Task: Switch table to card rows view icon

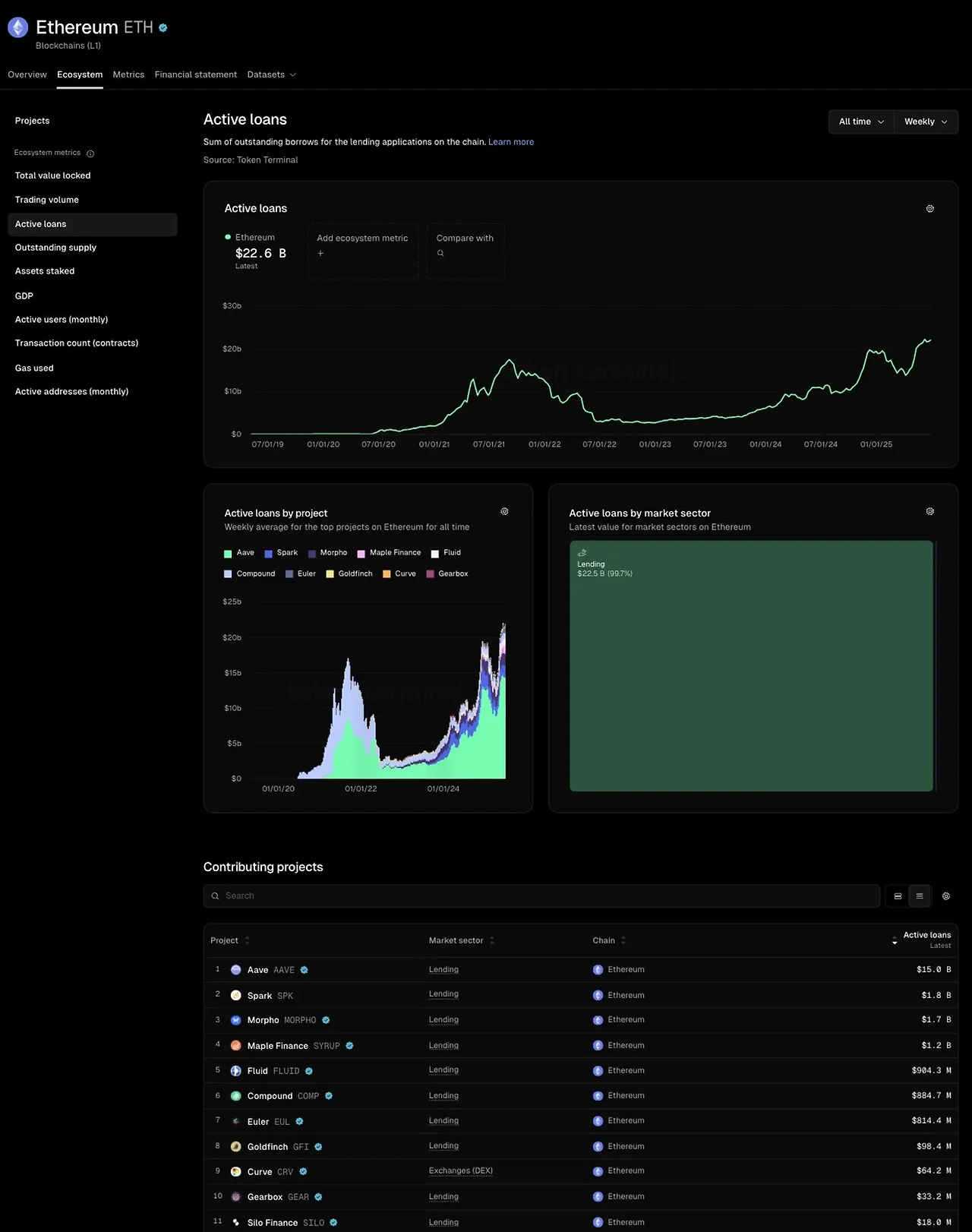Action: (898, 896)
